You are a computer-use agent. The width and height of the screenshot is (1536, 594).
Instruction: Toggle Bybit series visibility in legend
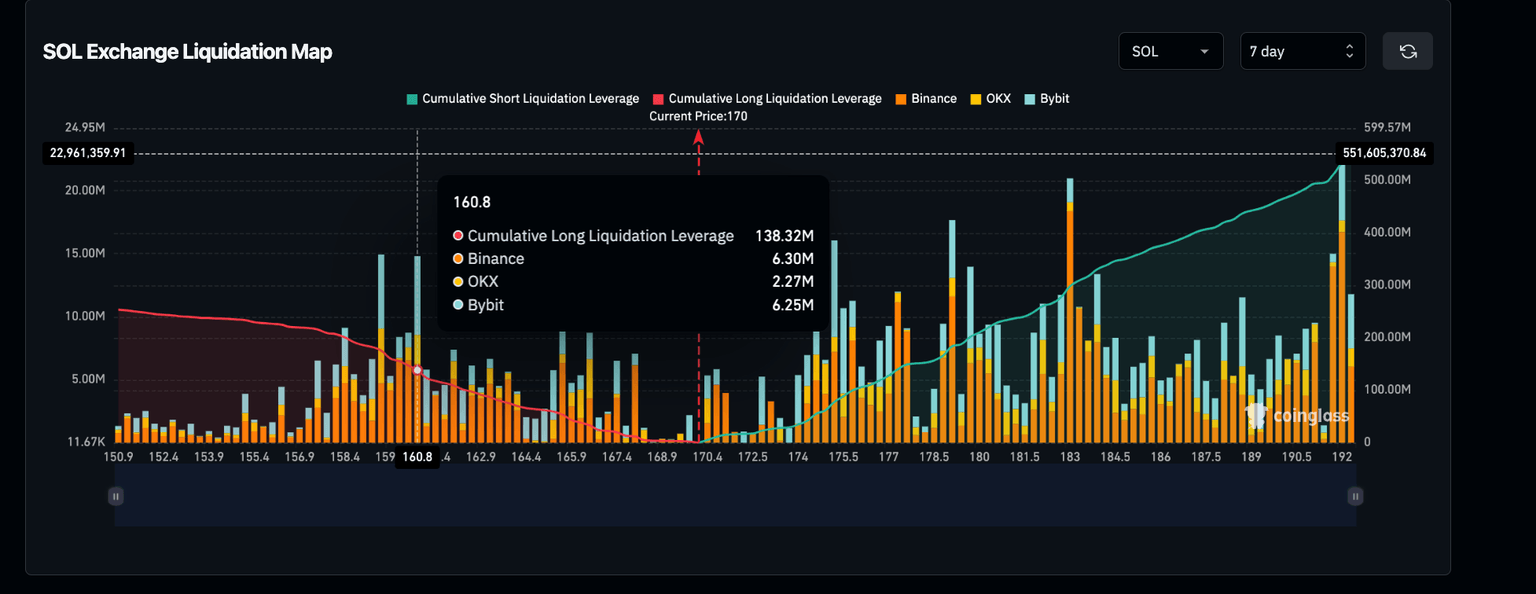1054,99
